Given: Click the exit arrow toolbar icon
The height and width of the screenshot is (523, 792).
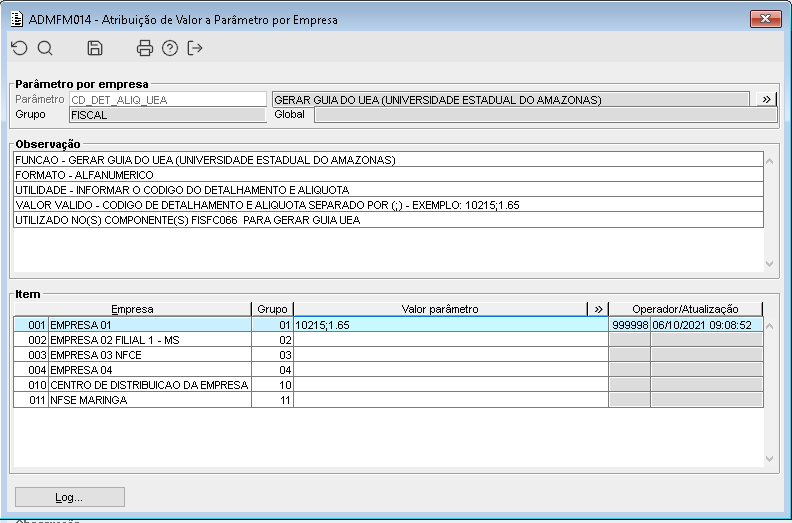Looking at the screenshot, I should [195, 48].
